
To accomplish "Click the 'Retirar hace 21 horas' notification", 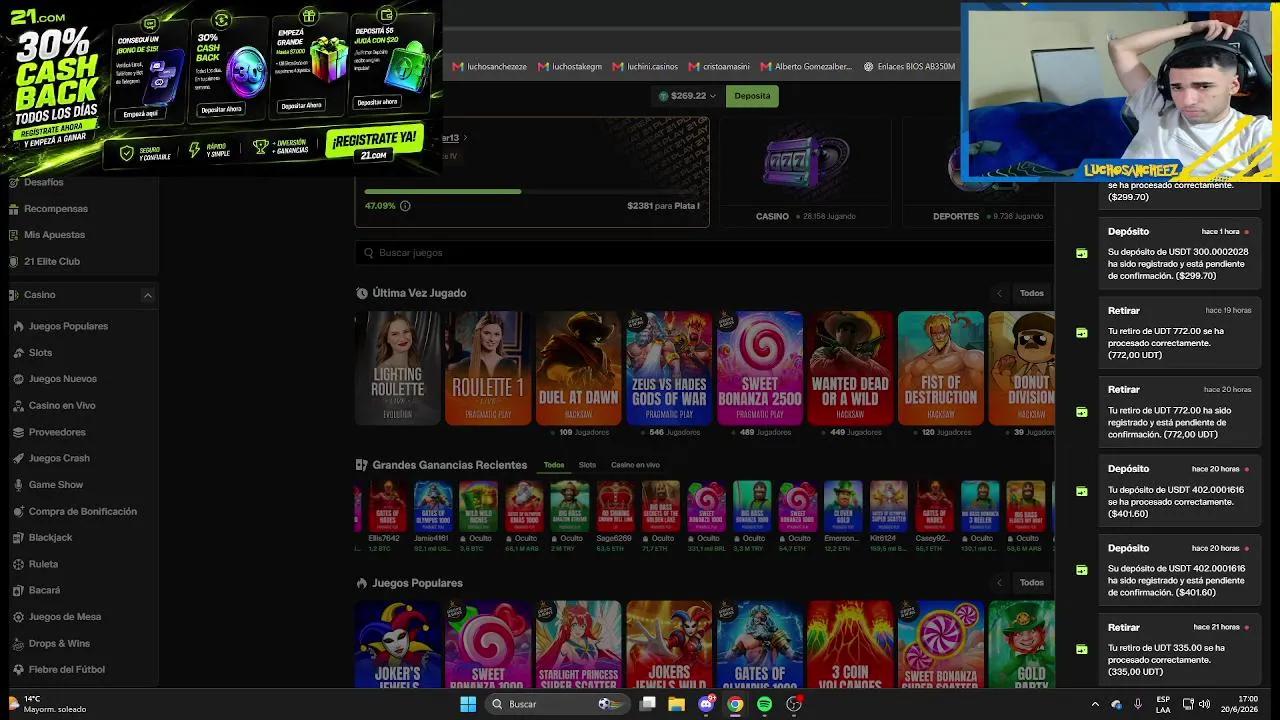I will coord(1180,650).
